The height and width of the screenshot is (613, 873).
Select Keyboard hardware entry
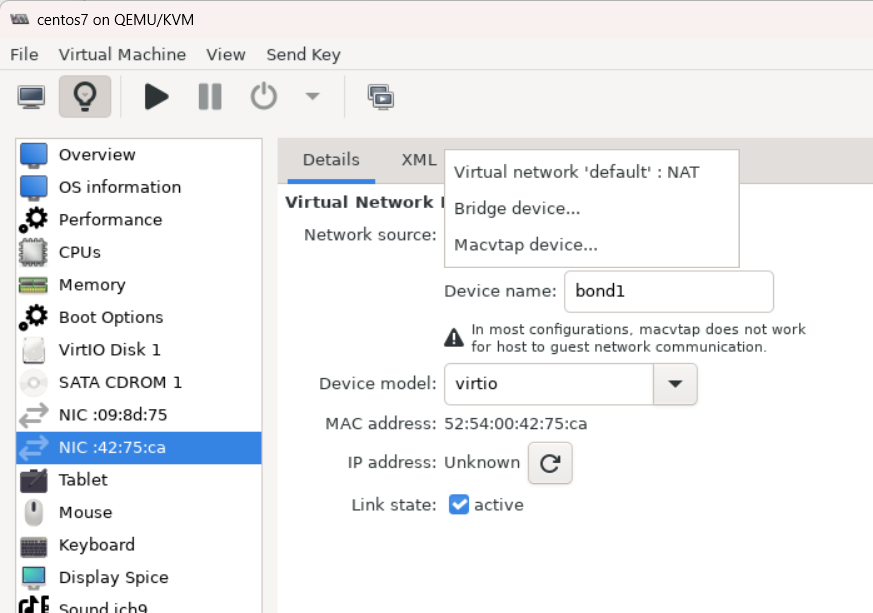[x=139, y=545]
